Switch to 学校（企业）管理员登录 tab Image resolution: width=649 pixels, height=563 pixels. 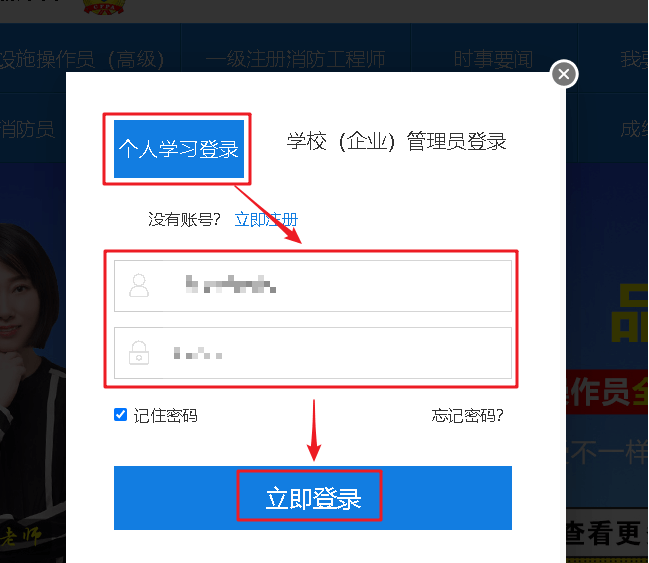click(397, 142)
